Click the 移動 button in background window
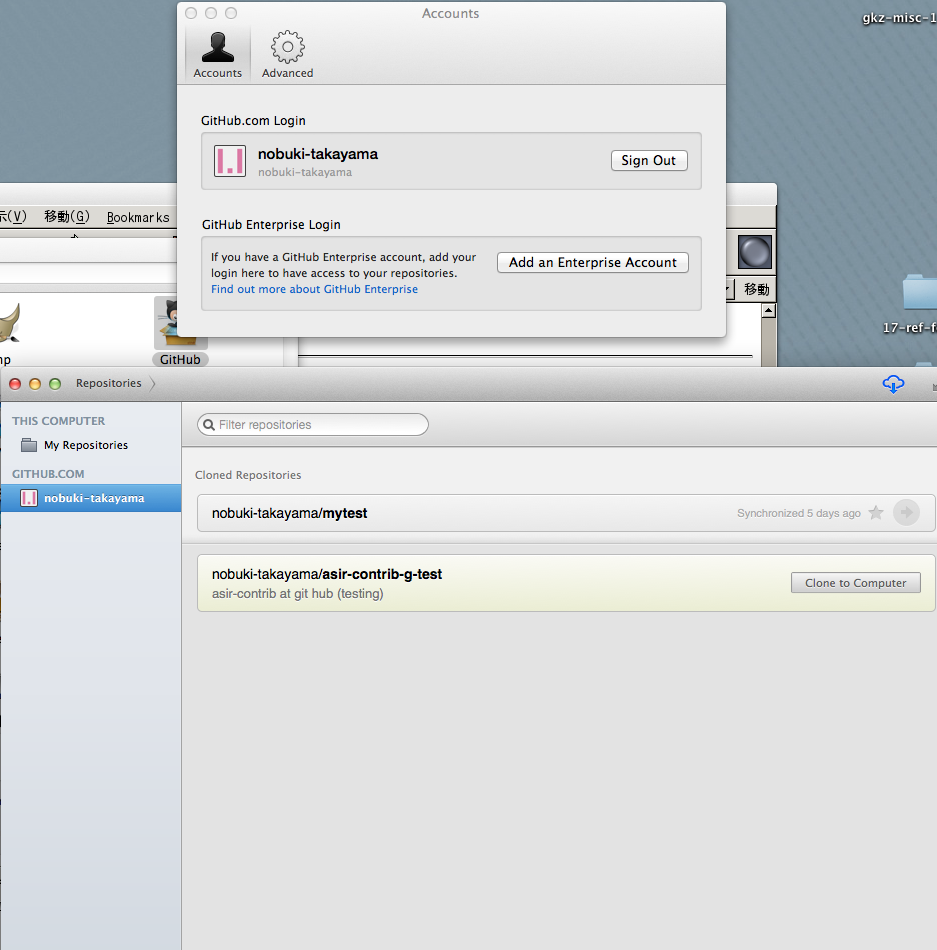The width and height of the screenshot is (937, 950). (755, 290)
